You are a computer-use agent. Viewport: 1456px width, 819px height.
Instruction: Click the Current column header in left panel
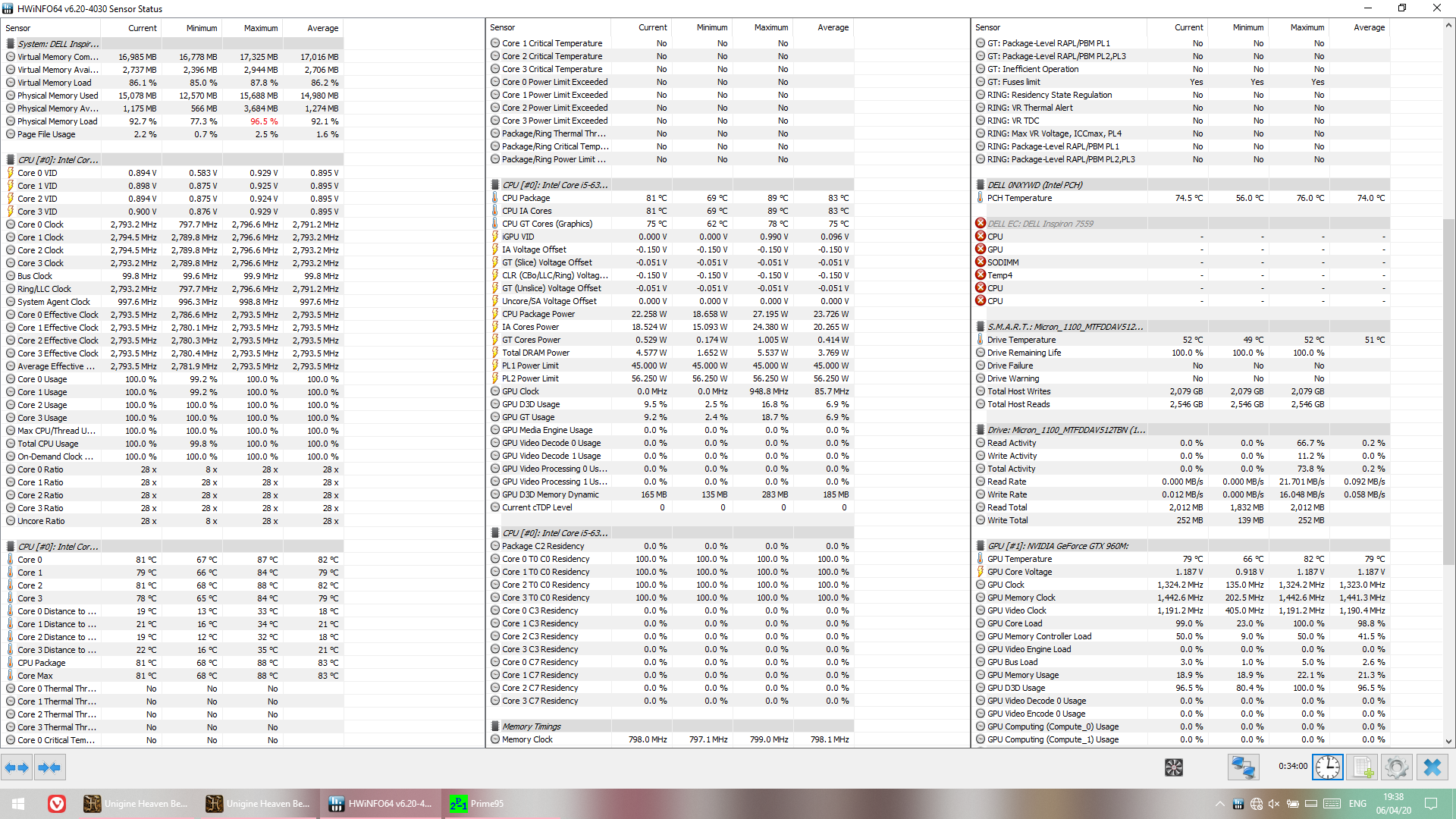coord(132,28)
